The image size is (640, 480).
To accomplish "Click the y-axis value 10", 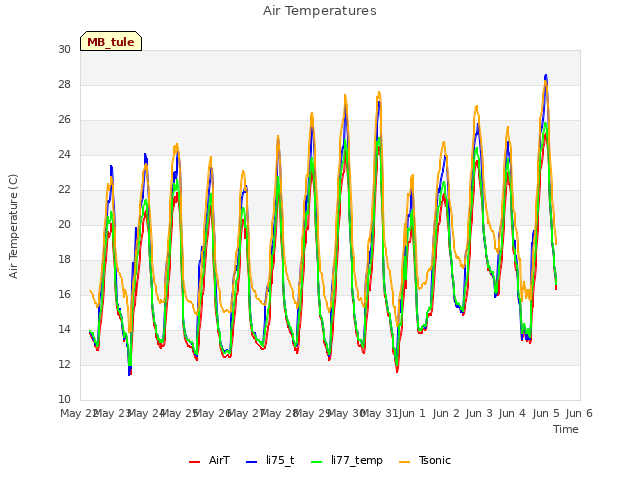I will [x=64, y=400].
